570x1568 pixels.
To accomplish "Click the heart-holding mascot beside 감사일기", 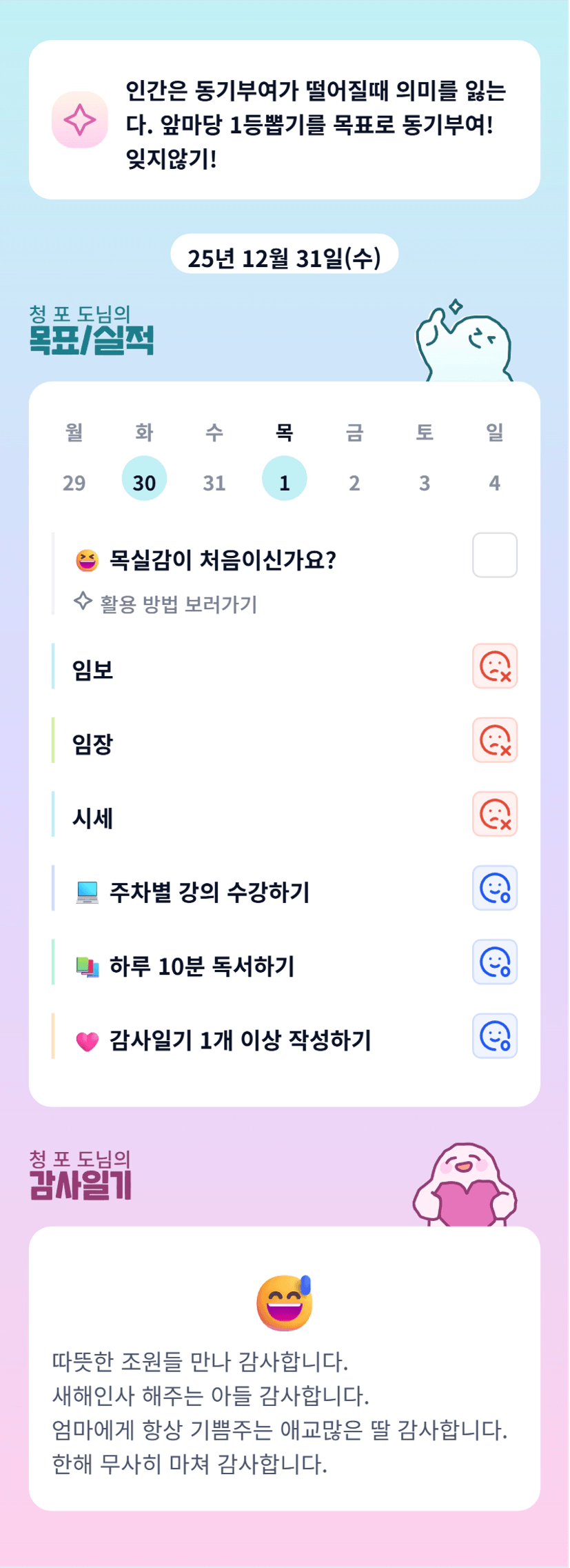I will point(465,1184).
